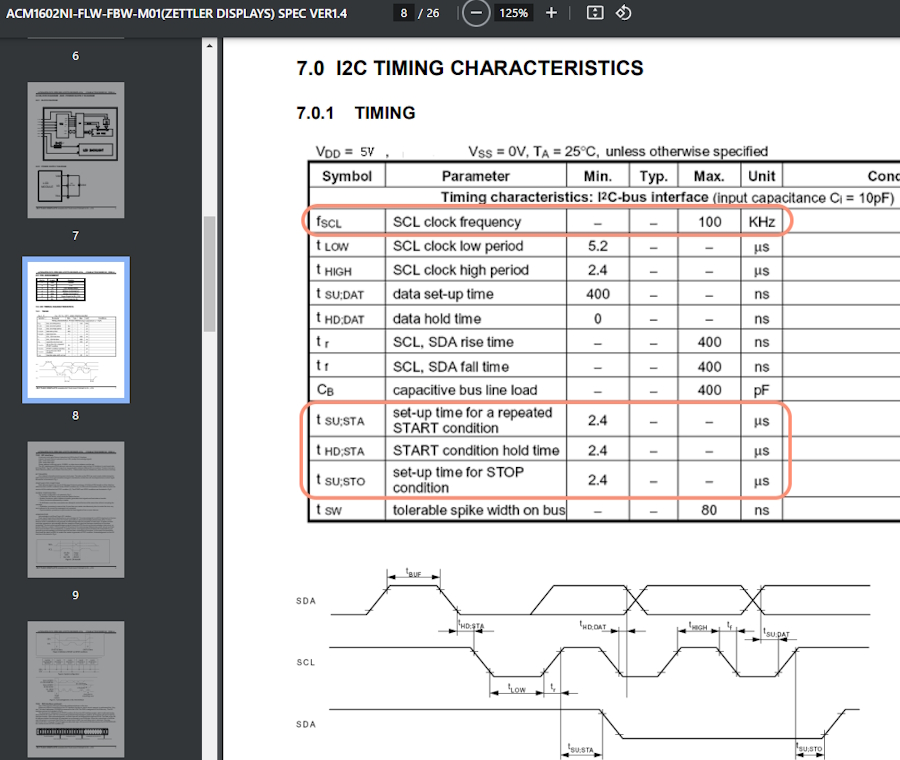Click the "t SU;STO" symbol cell in the table
This screenshot has width=900, height=760.
(x=340, y=480)
